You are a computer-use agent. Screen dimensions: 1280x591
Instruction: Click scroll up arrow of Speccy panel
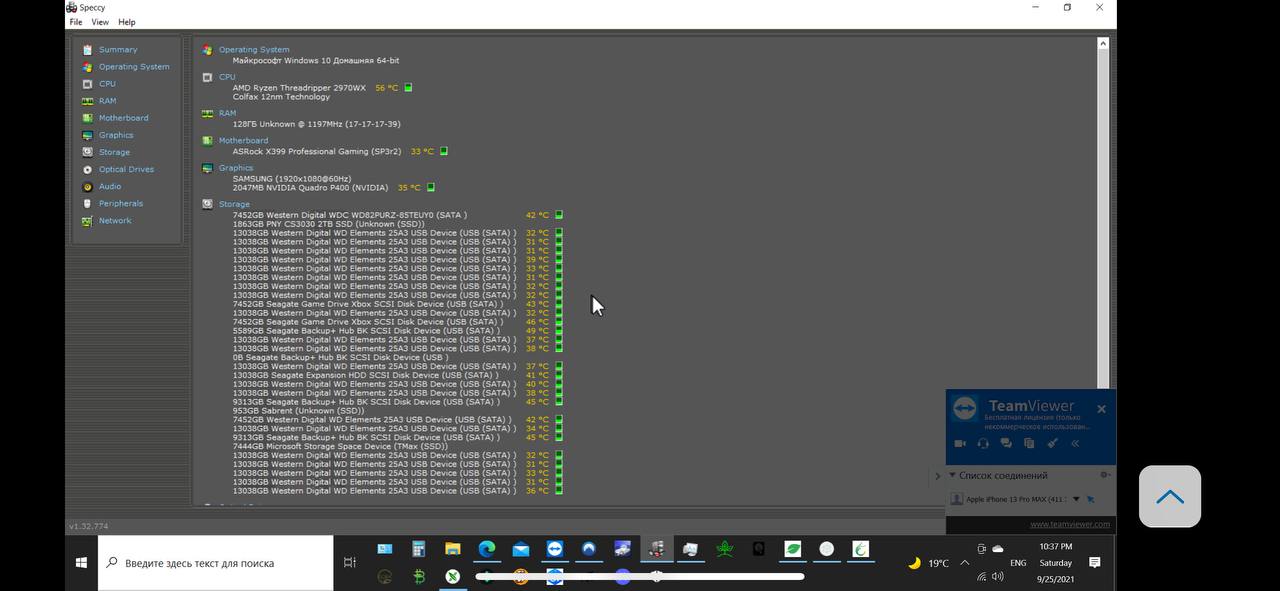pyautogui.click(x=1103, y=44)
